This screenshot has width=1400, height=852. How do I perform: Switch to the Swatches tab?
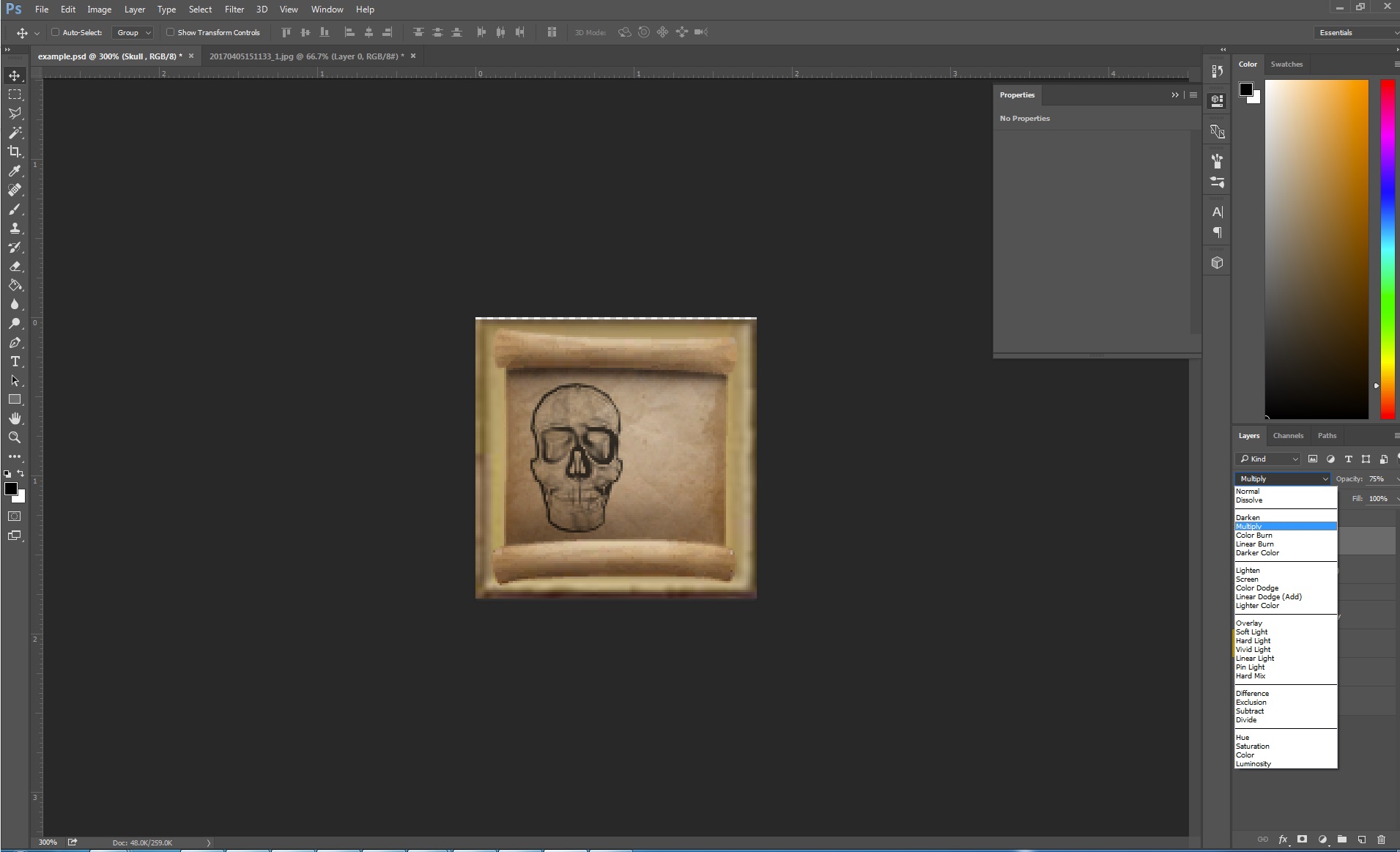coord(1286,64)
